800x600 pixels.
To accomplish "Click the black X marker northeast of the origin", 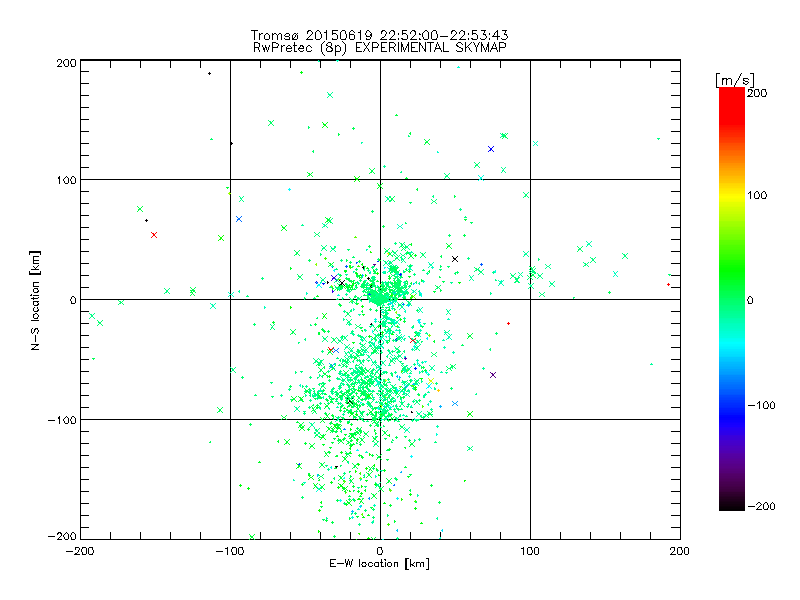I will click(x=455, y=259).
